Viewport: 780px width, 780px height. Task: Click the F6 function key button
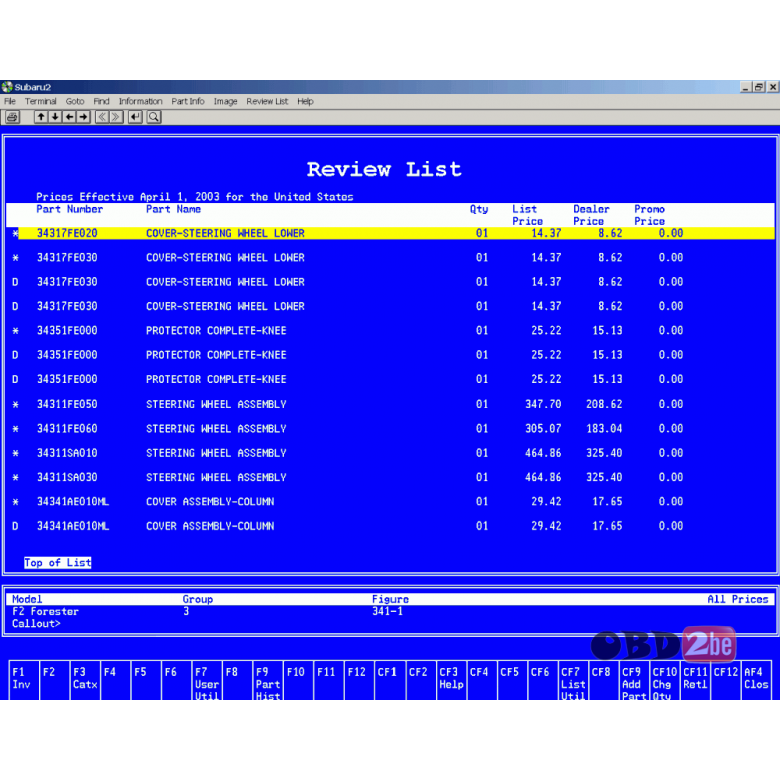click(x=177, y=680)
